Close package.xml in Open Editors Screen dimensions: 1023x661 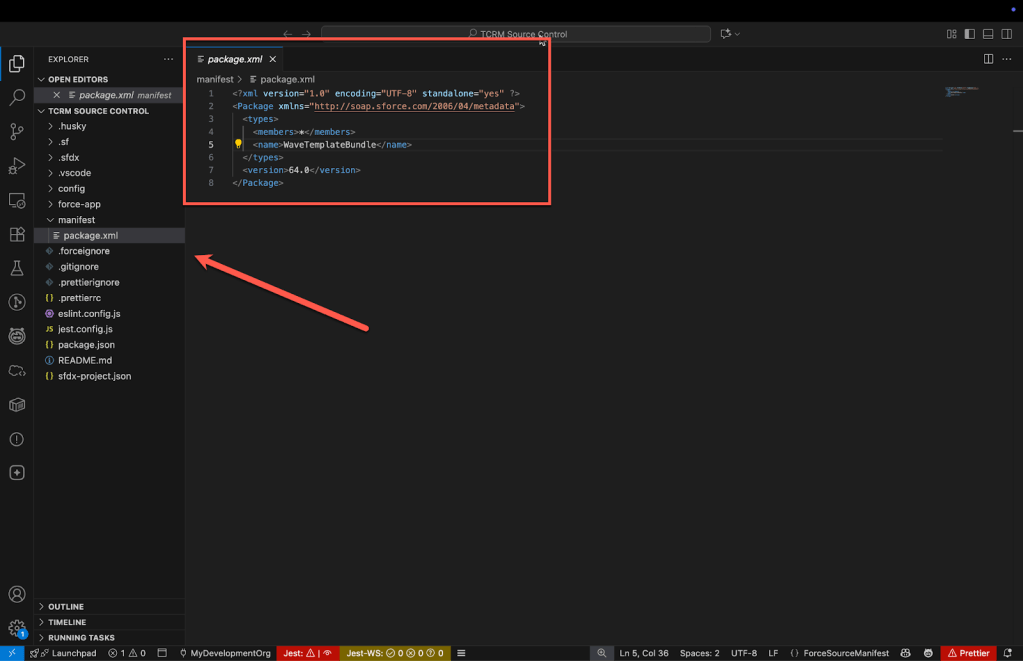pyautogui.click(x=57, y=95)
